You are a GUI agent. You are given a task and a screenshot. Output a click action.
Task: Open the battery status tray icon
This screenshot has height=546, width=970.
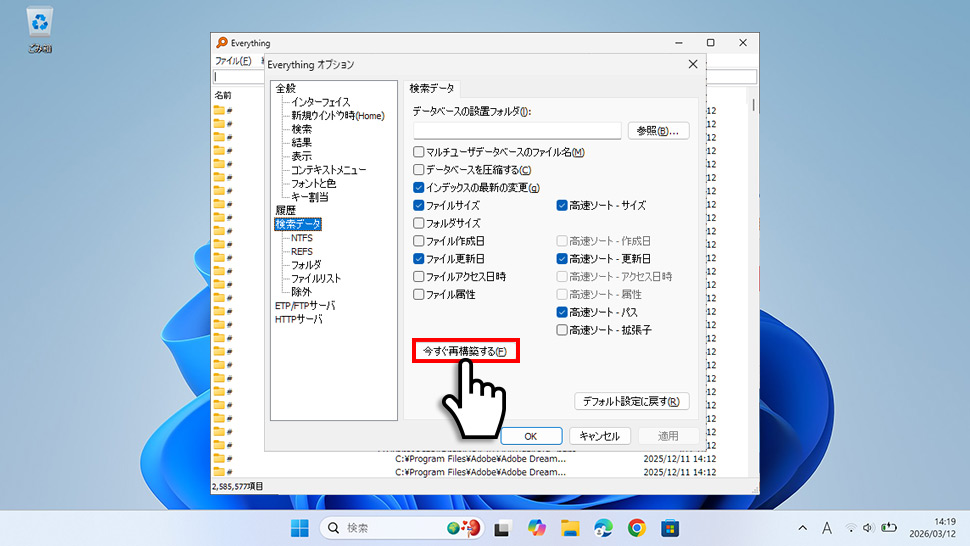(889, 527)
